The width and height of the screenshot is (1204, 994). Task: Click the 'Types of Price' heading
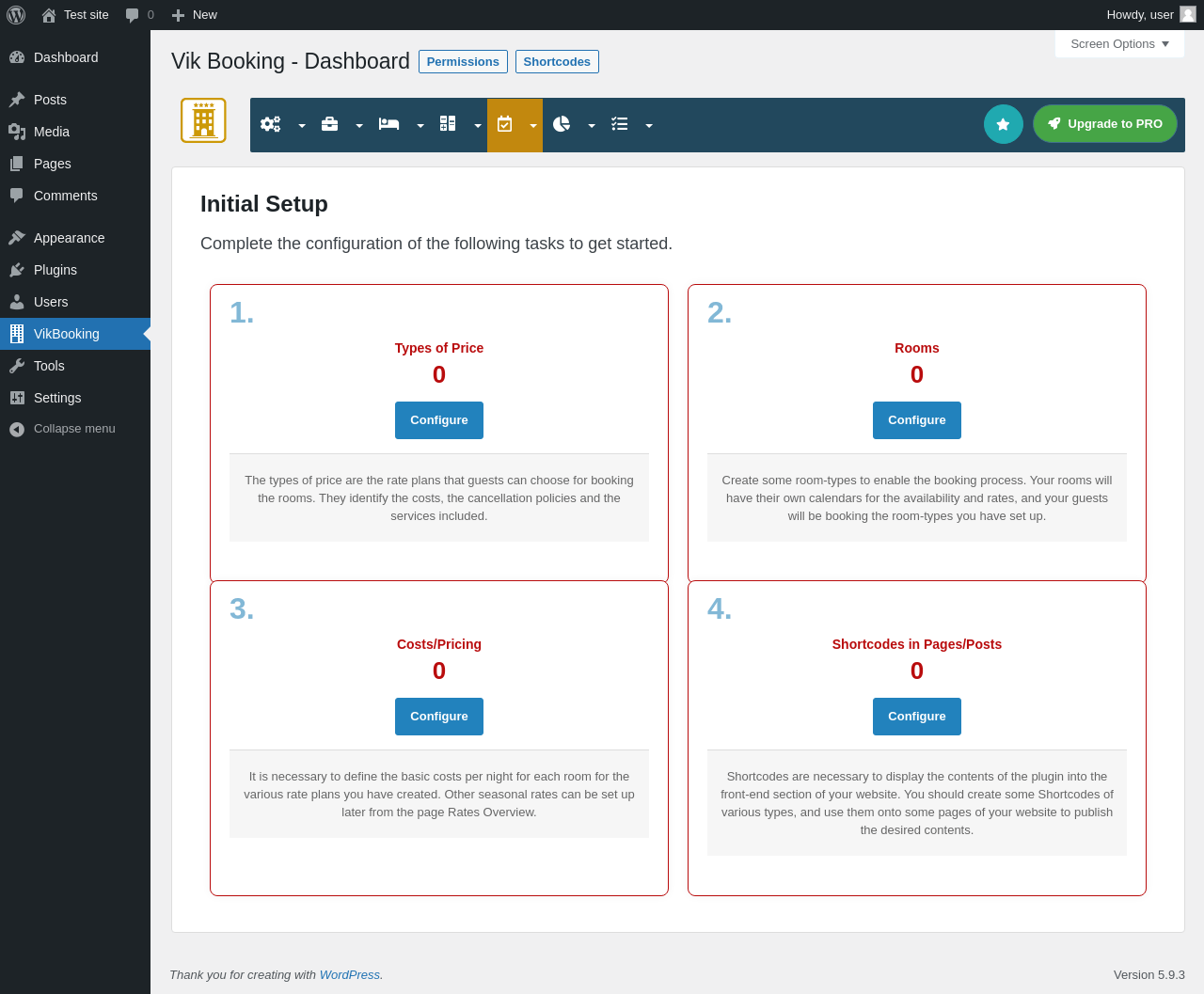click(439, 348)
